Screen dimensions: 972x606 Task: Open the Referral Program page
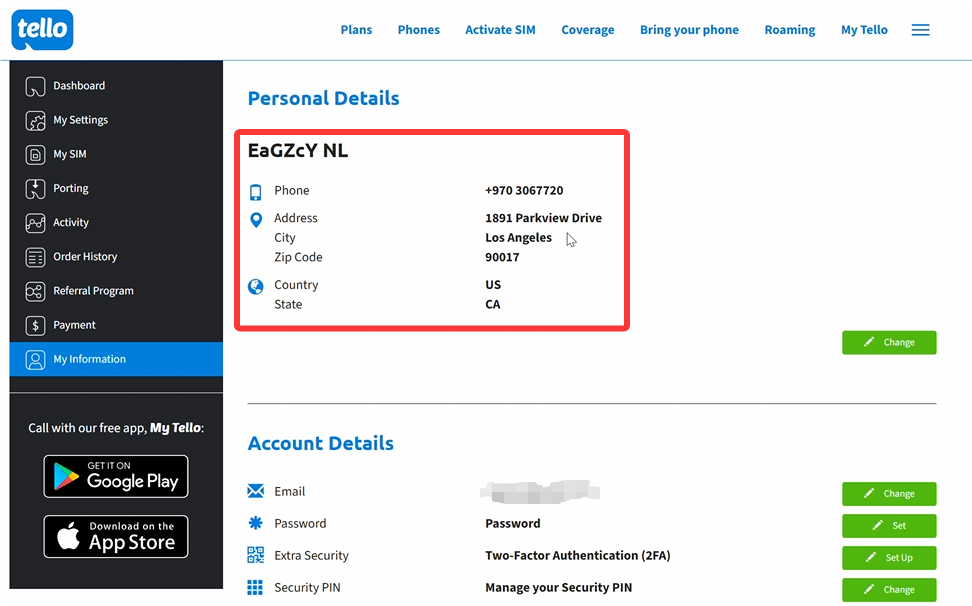coord(93,291)
